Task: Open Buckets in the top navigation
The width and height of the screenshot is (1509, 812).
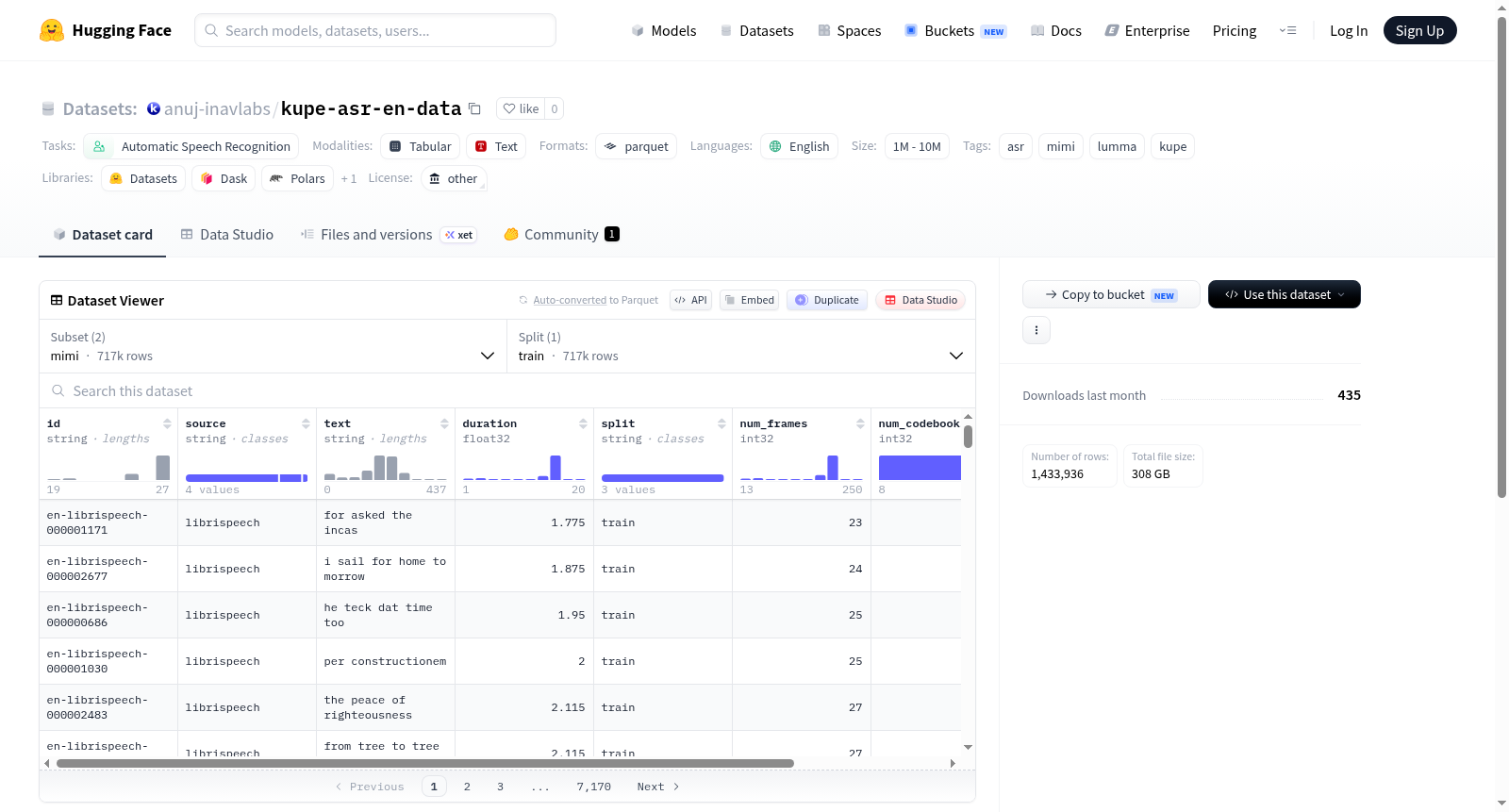Action: [955, 30]
